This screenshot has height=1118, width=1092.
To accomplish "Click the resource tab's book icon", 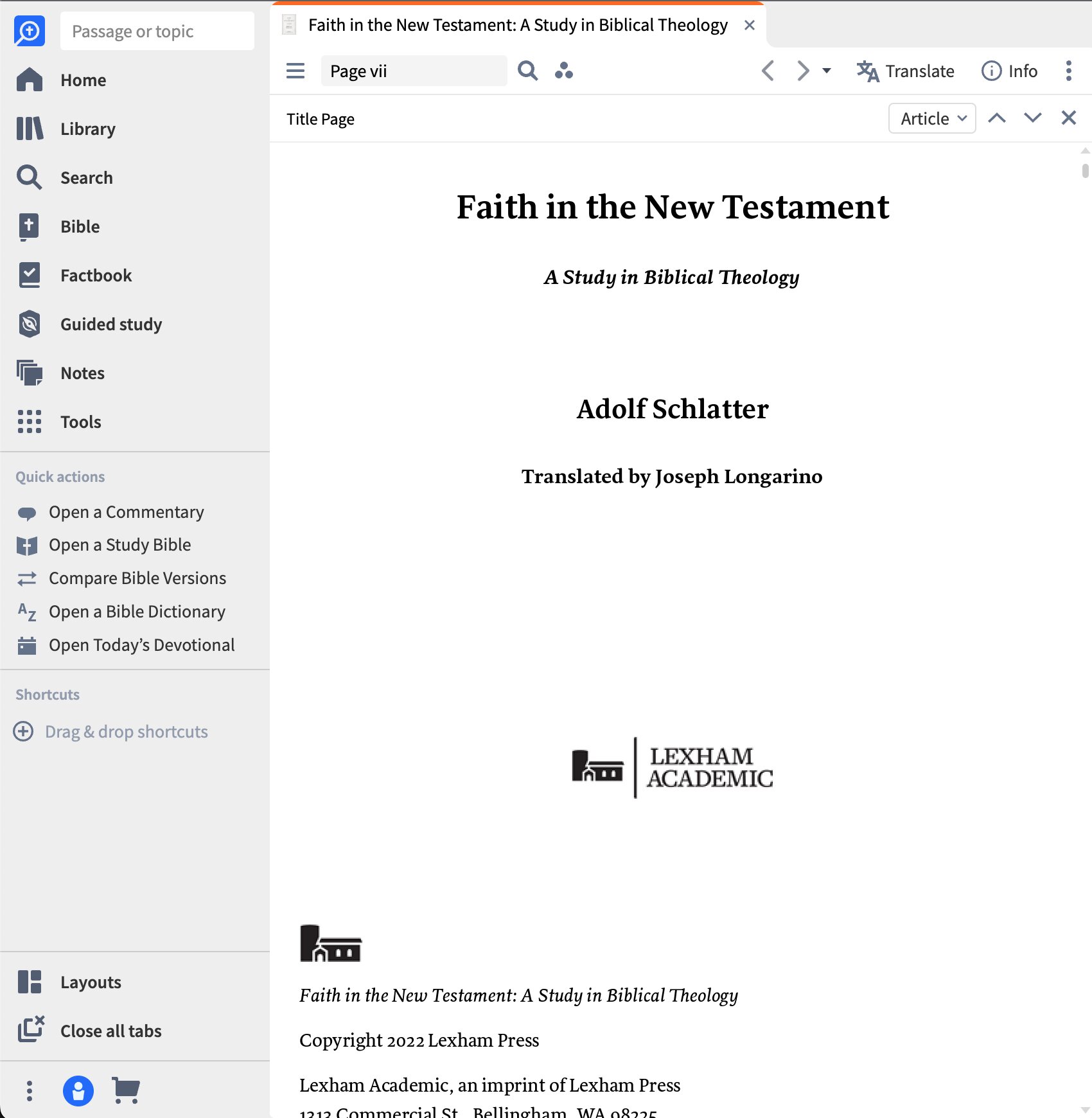I will point(289,25).
